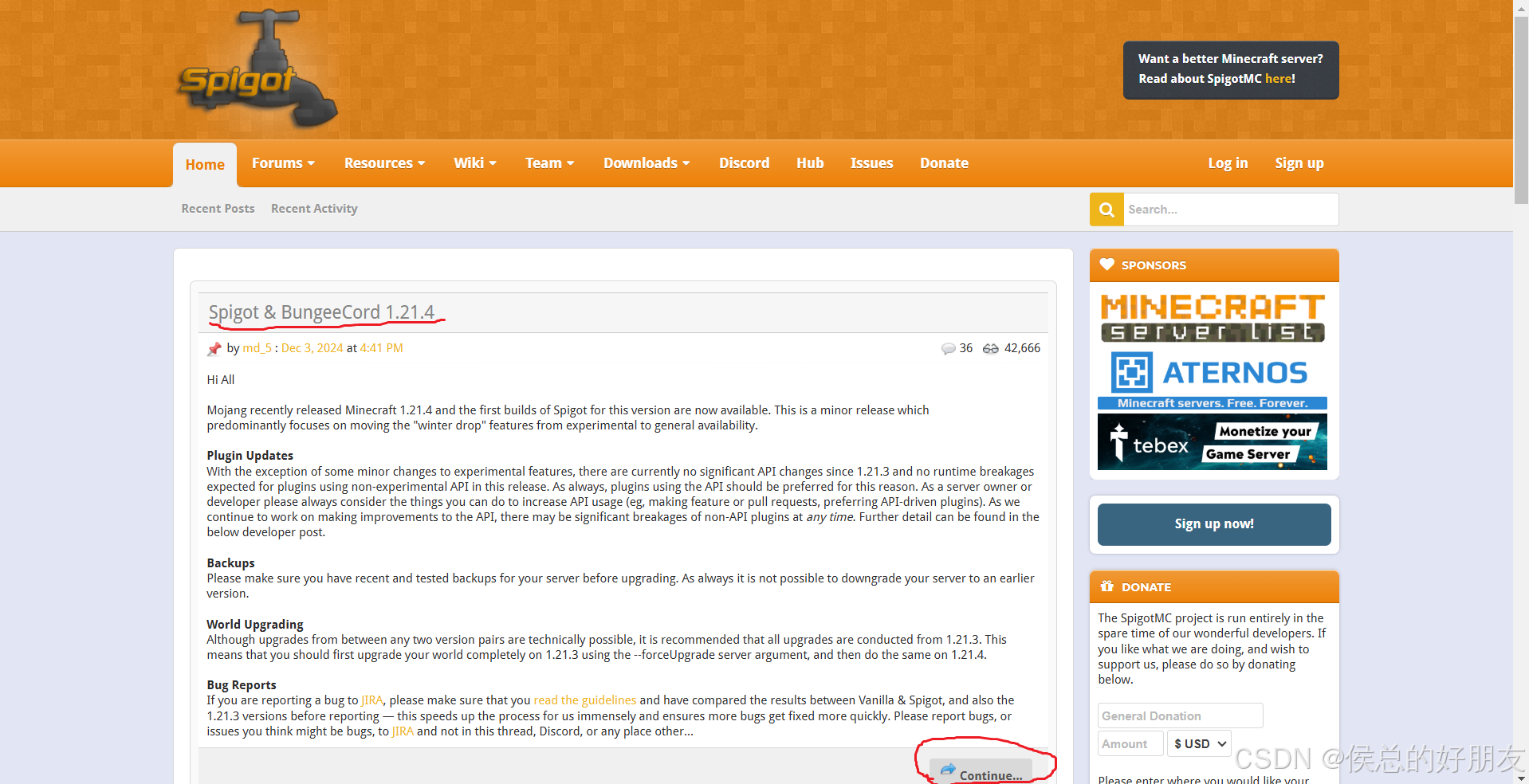Screen dimensions: 1529x784
Task: Open the Home tab
Action: (205, 165)
